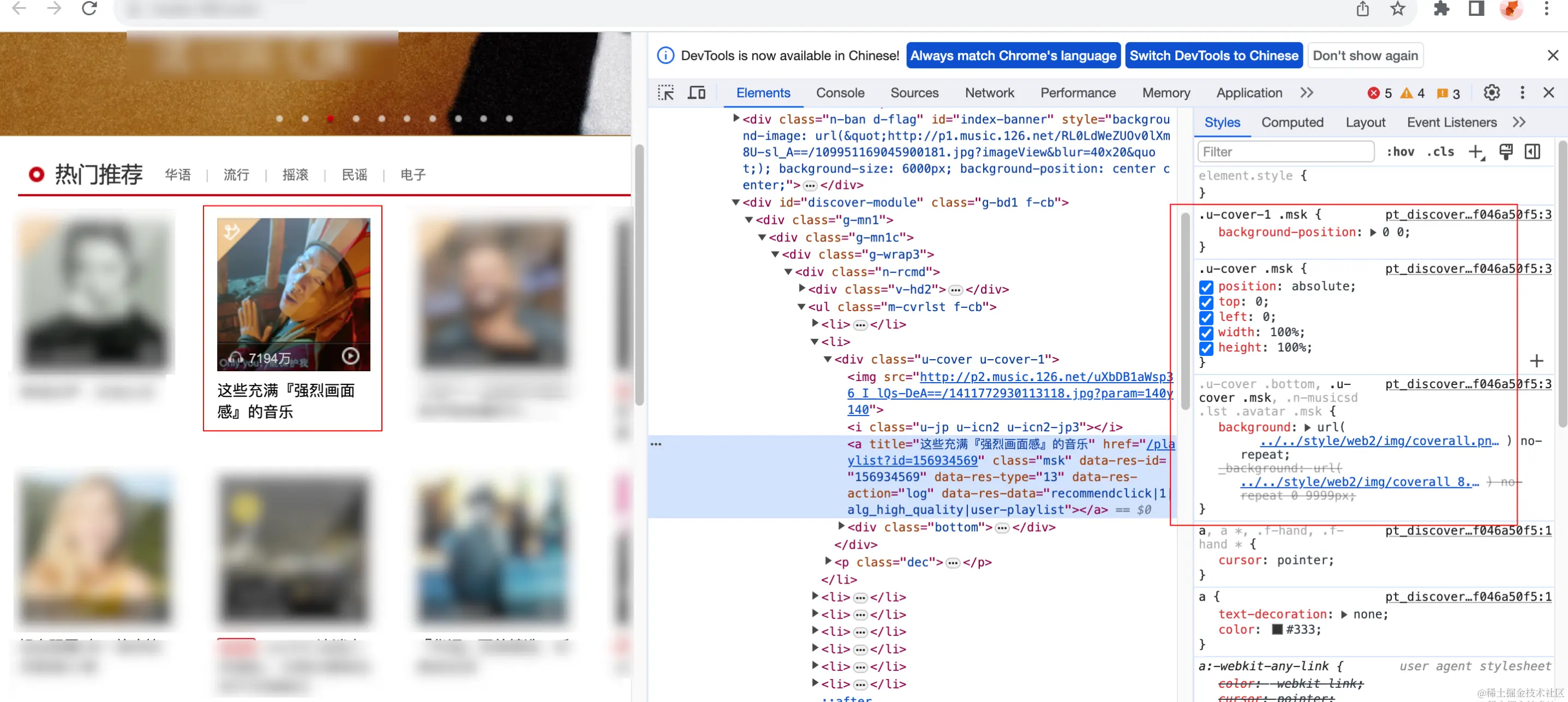Open the Computed styles tab
This screenshot has height=702, width=1568.
click(x=1291, y=123)
